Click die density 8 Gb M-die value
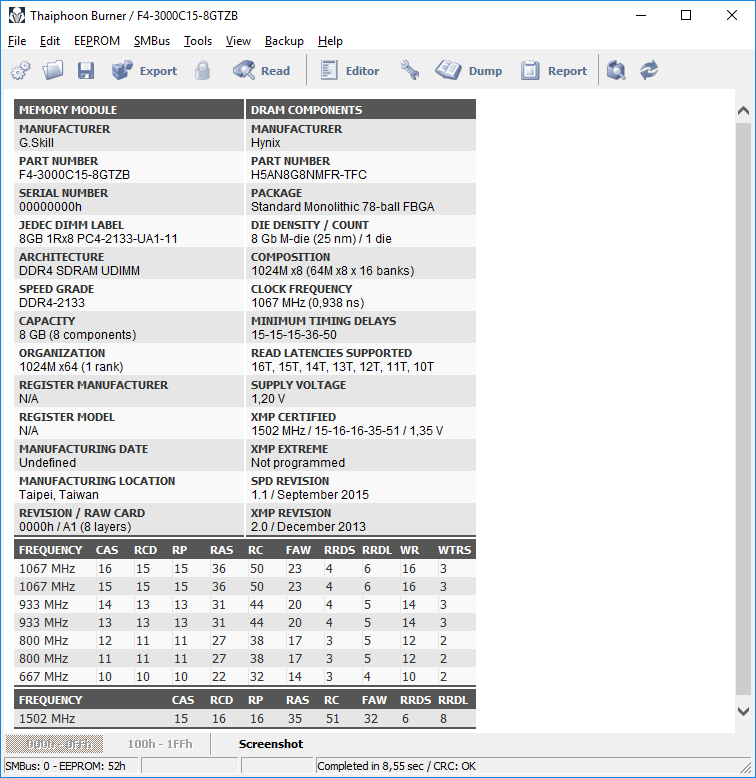Viewport: 756px width, 778px height. click(x=321, y=239)
